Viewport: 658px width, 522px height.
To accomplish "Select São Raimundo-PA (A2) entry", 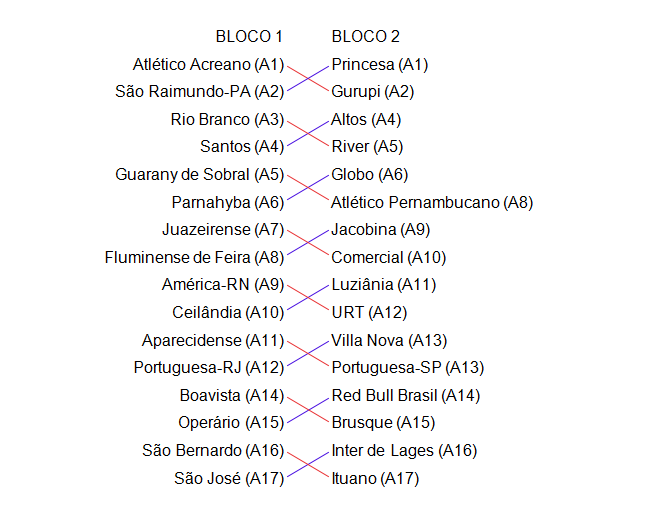I will click(x=200, y=92).
